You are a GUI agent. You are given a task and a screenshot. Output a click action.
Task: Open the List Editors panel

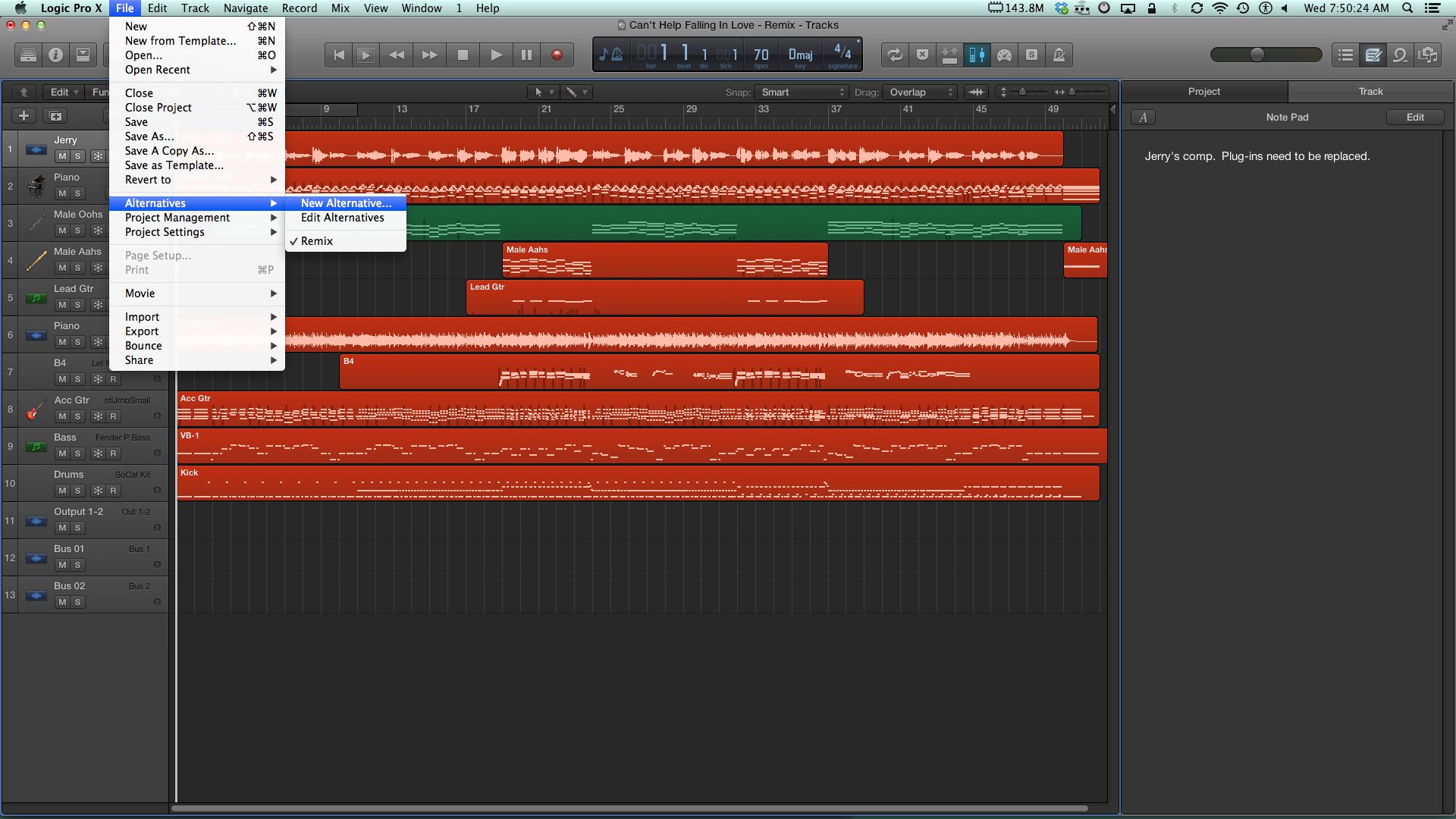point(1346,55)
